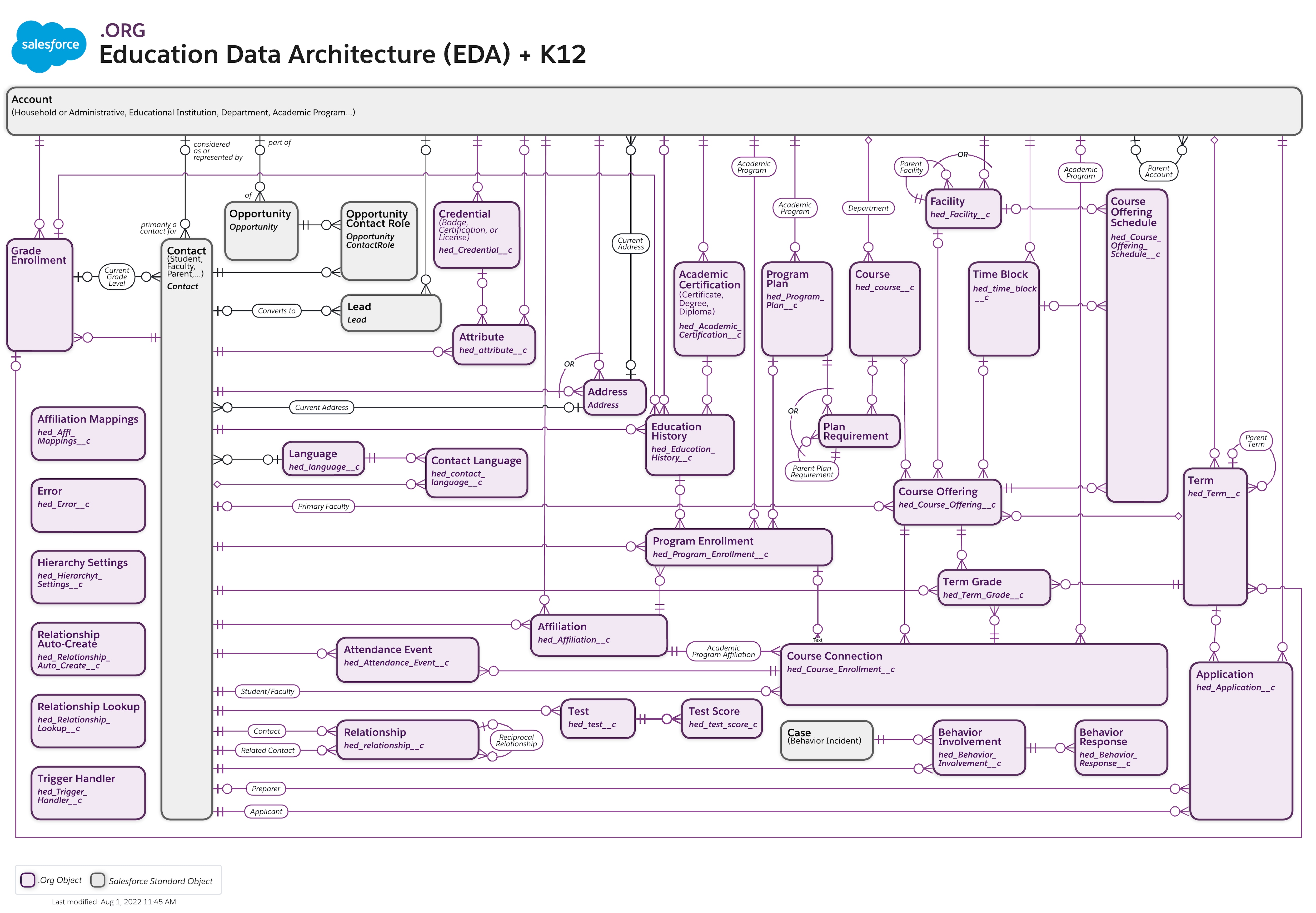The height and width of the screenshot is (913, 1316).
Task: Click the Affiliation hed_Affiliation__c box
Action: tap(599, 635)
